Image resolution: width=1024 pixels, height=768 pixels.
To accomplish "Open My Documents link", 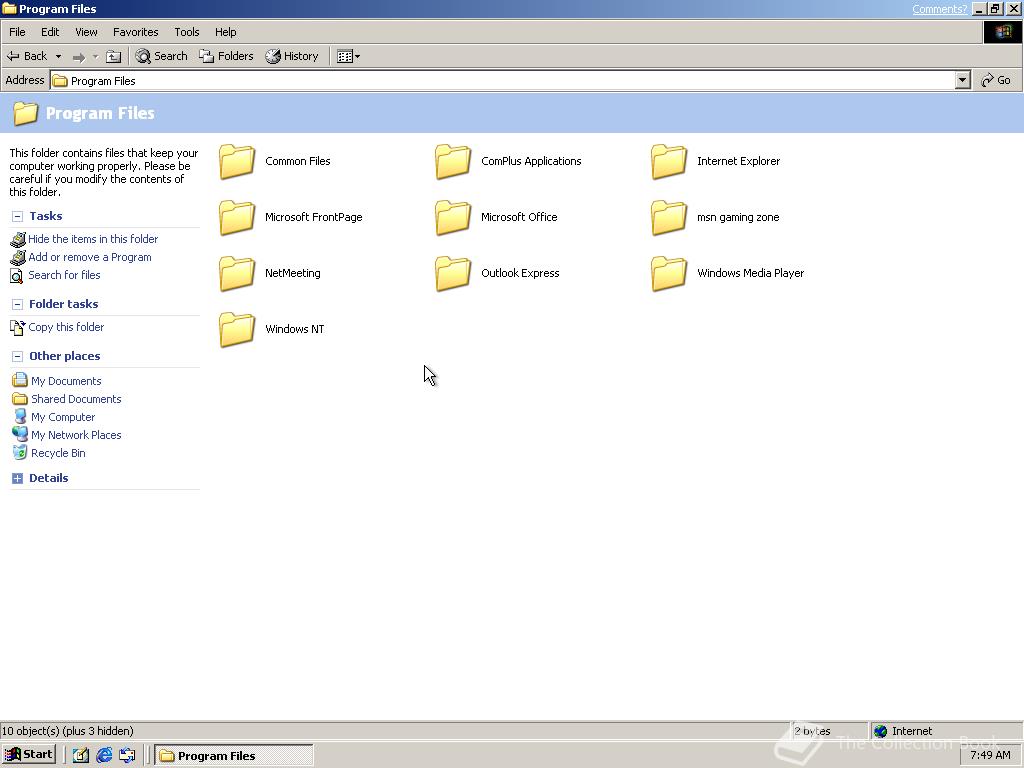I will click(x=66, y=381).
